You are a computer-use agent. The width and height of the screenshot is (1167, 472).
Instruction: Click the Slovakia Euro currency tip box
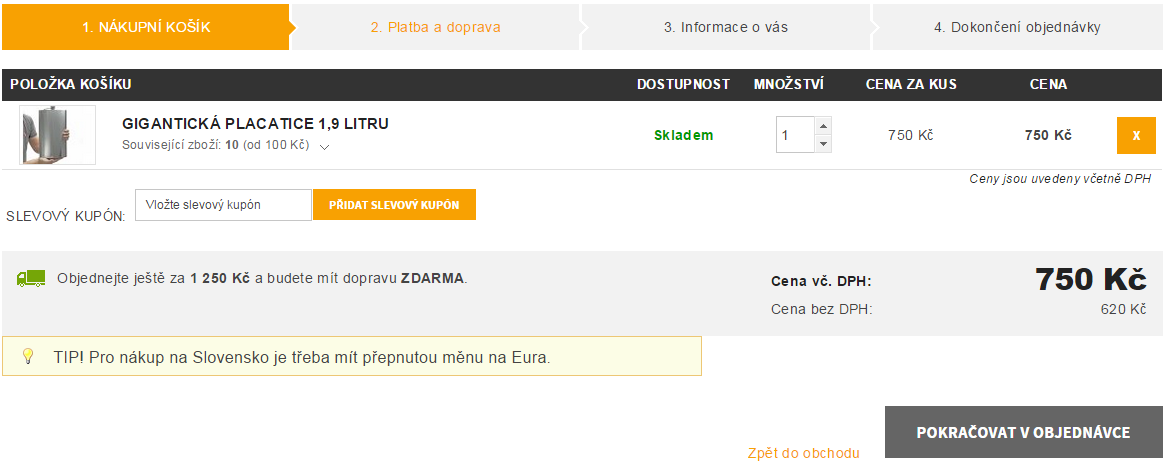point(352,356)
